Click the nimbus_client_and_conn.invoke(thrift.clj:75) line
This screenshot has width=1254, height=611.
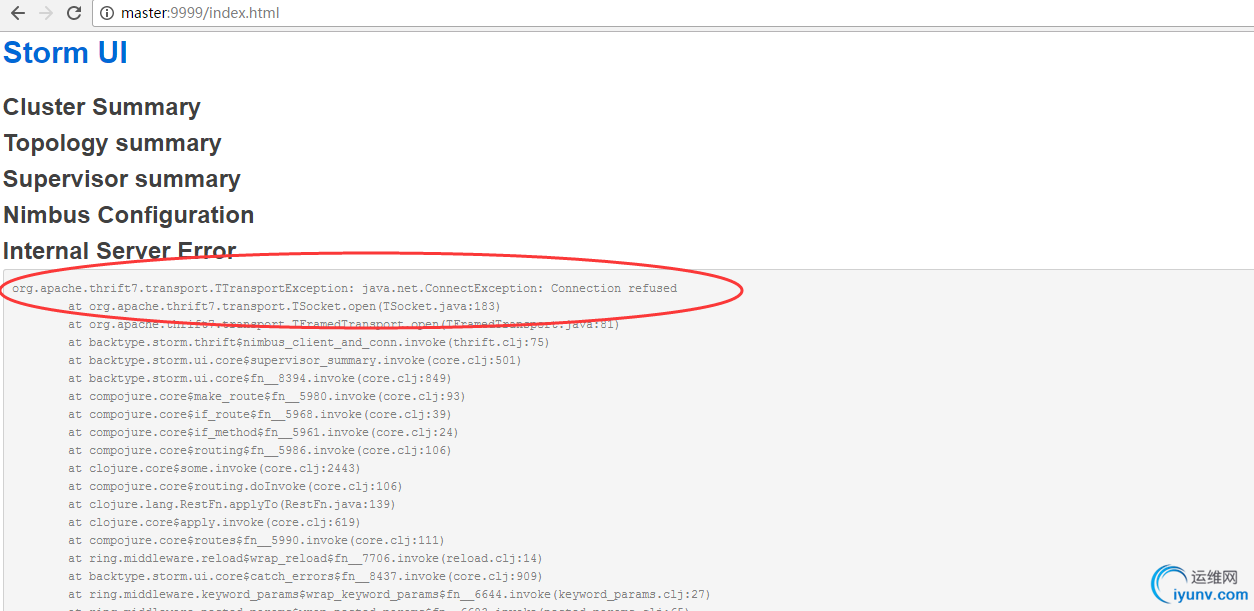[309, 342]
